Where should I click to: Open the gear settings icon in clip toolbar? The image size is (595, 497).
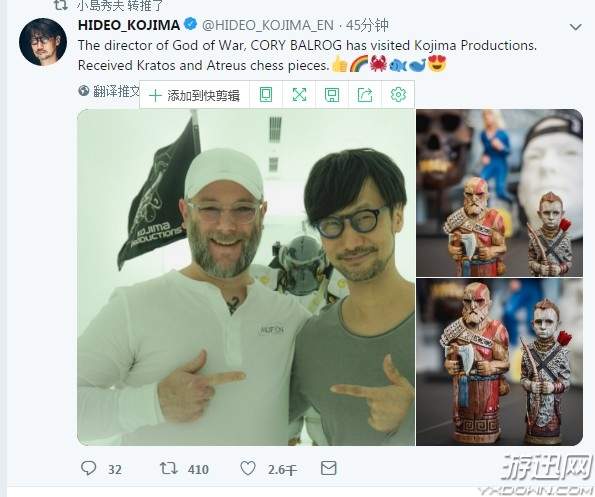pos(398,94)
